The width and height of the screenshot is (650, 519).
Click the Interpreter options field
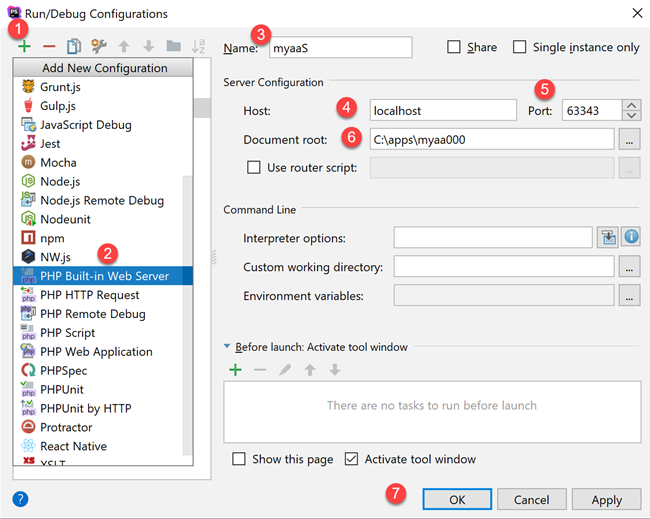click(493, 238)
